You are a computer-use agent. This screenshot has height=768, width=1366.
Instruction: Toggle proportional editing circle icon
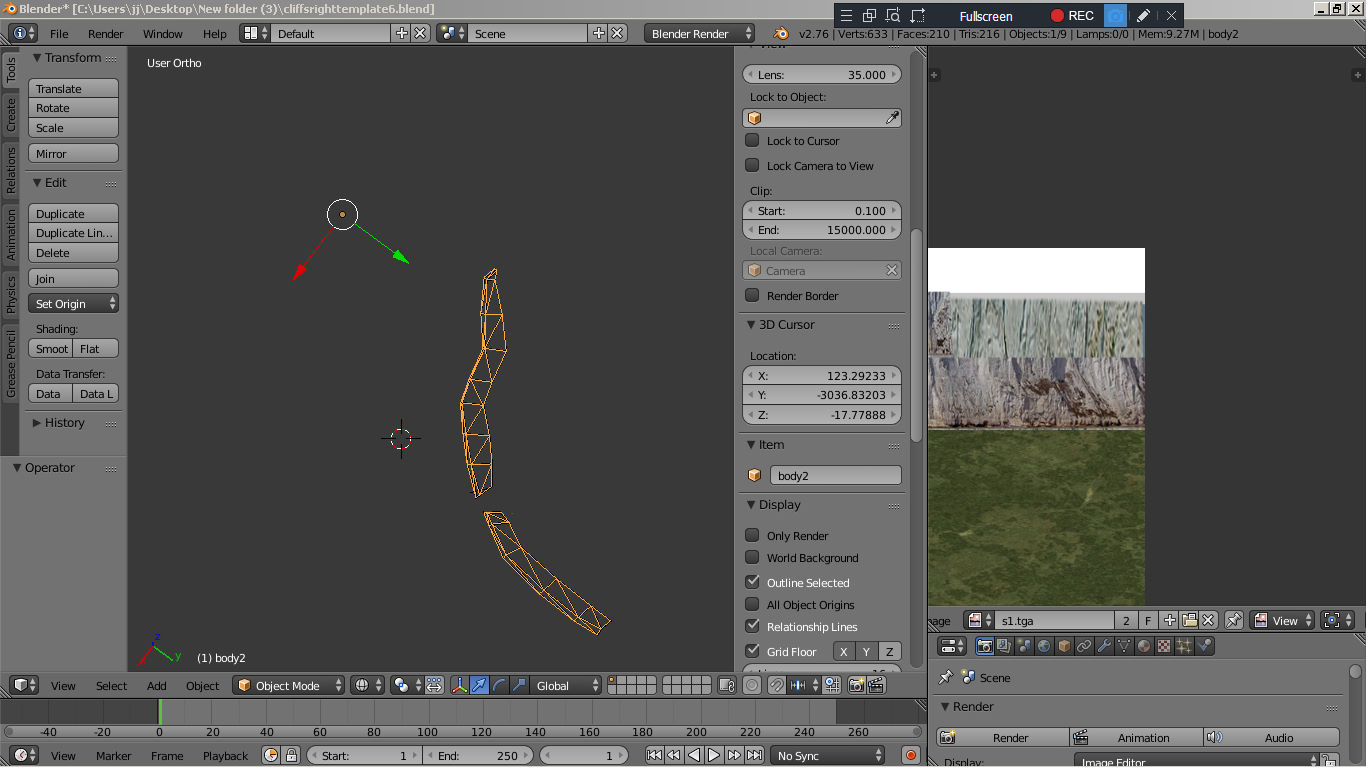752,686
